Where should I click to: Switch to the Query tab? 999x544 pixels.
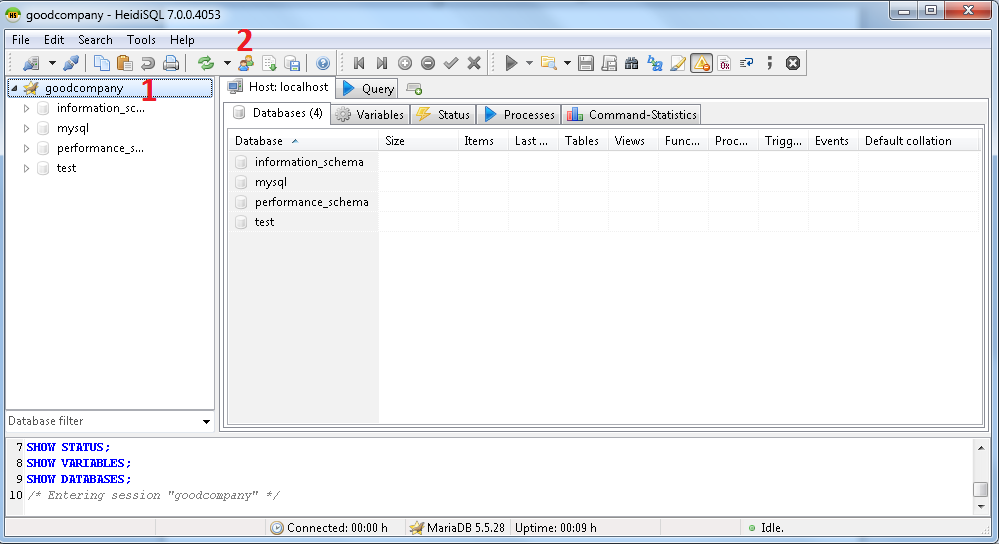tap(368, 89)
